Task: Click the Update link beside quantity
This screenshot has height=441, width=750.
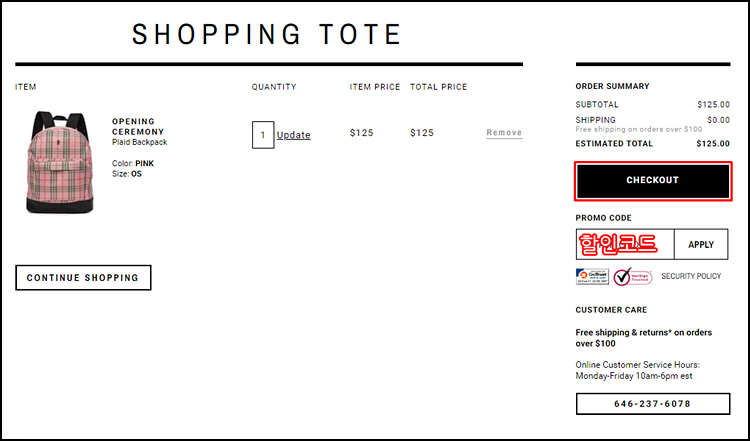Action: click(x=294, y=135)
